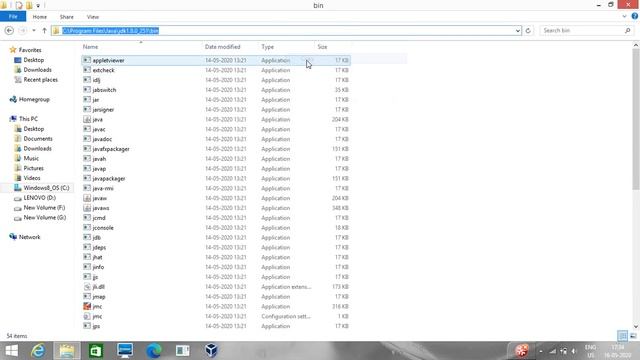The image size is (640, 360).
Task: Select the extcheck file icon
Action: [x=87, y=70]
